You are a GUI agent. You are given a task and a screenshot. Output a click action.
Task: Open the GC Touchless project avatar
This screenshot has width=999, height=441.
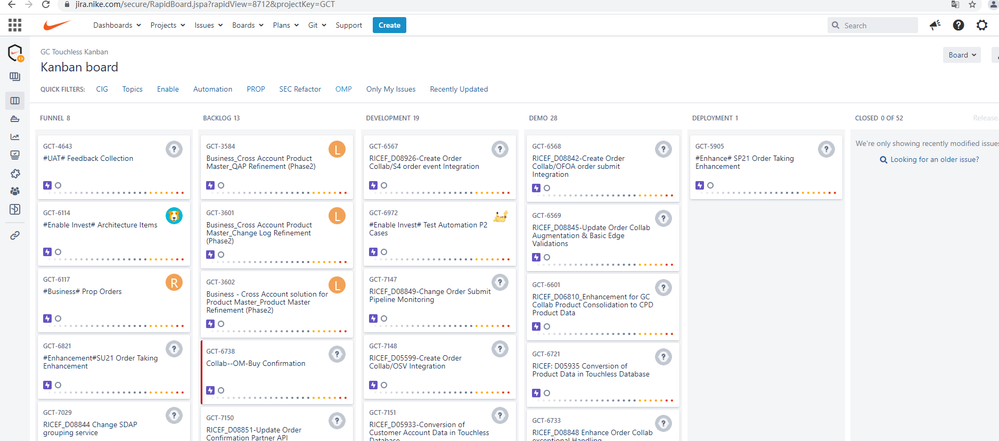(x=15, y=53)
